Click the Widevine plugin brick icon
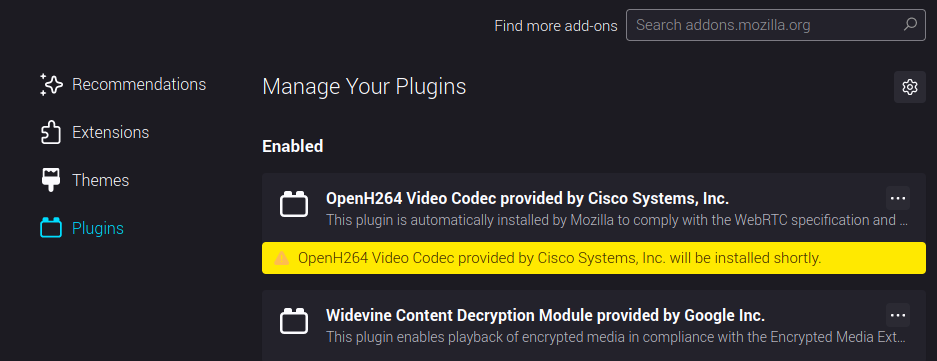Screen dimensions: 937x361 point(294,321)
